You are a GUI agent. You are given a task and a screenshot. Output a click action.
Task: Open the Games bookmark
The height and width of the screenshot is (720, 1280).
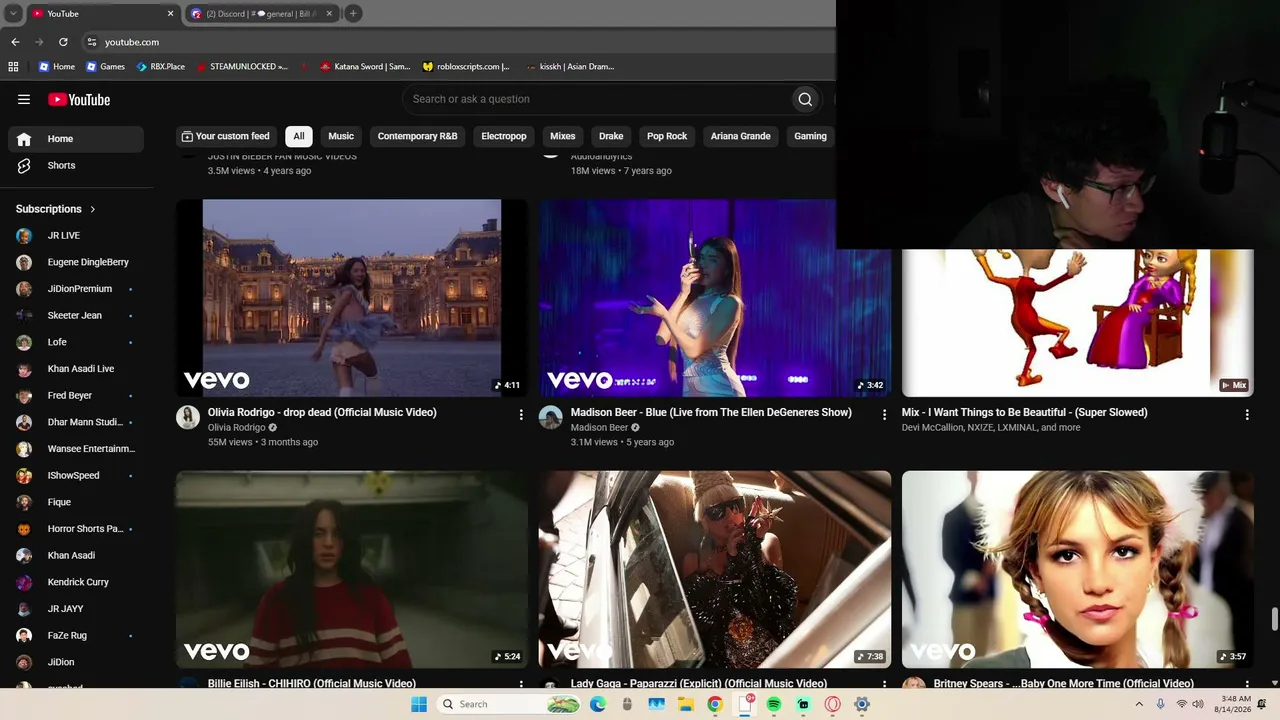click(105, 67)
